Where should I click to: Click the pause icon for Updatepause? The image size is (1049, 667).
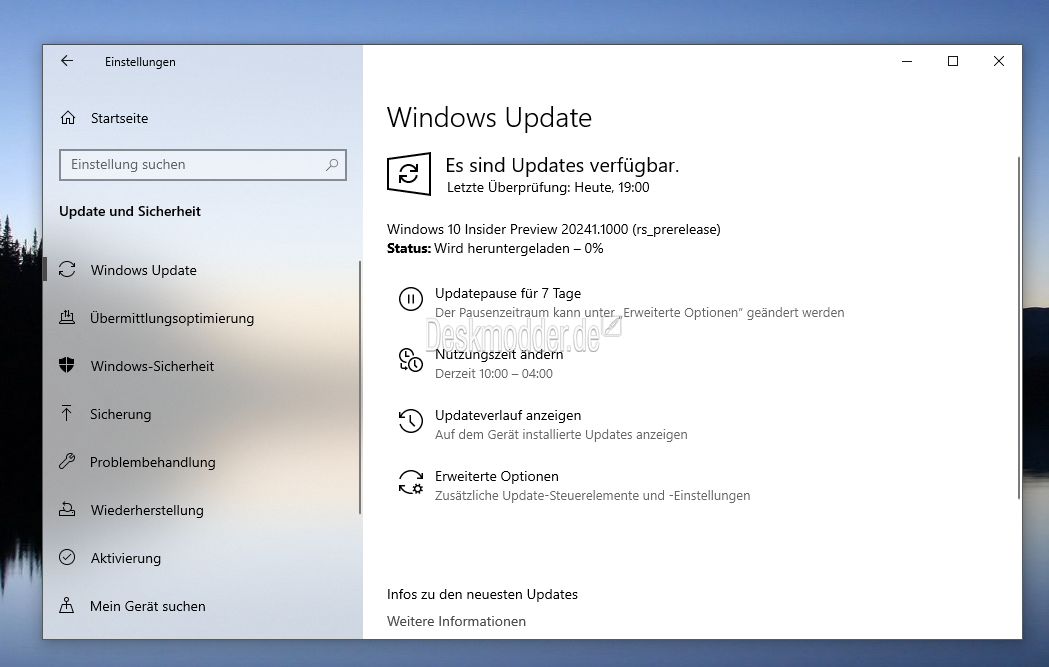(x=411, y=298)
